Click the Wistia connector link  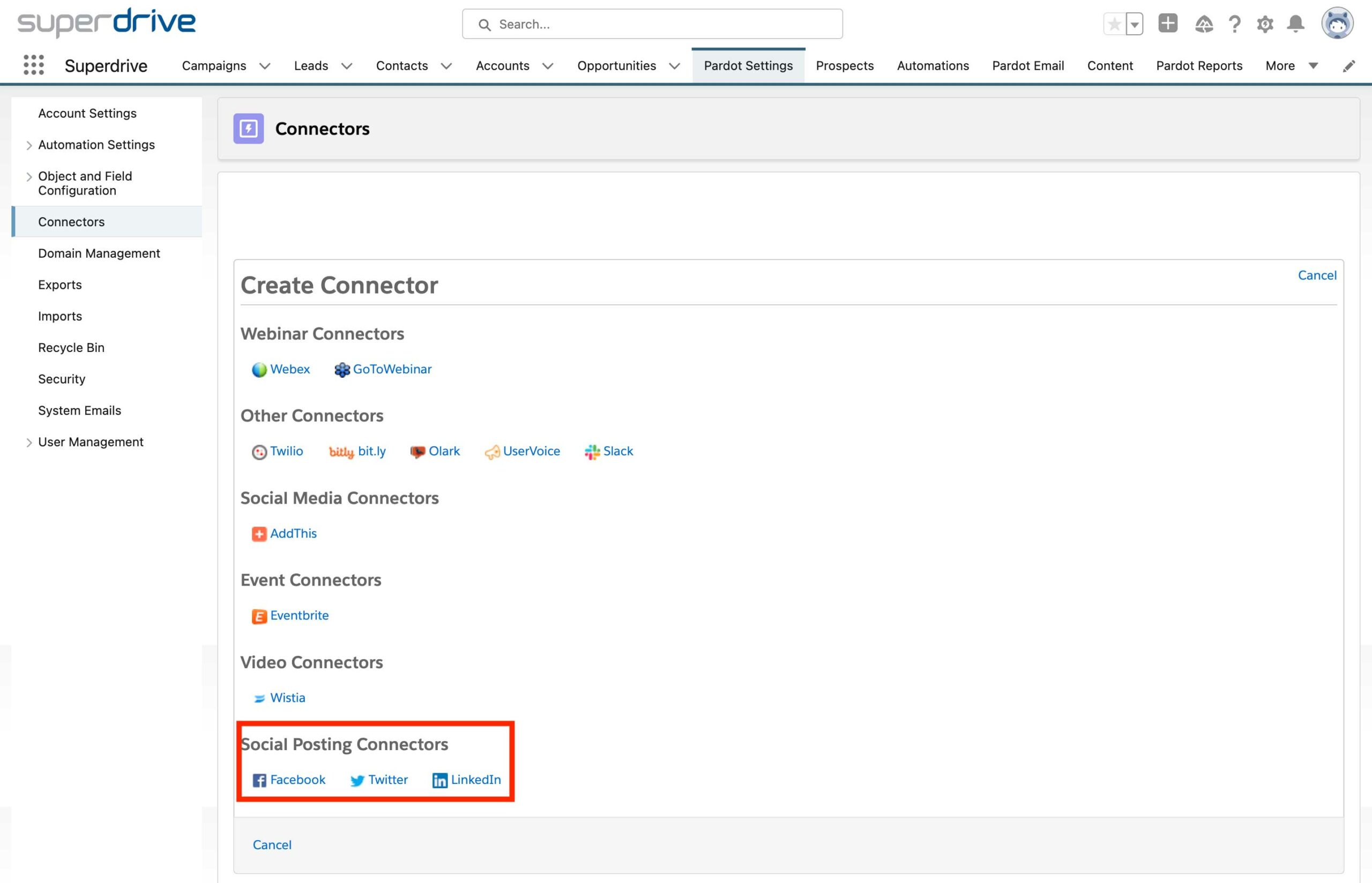287,698
